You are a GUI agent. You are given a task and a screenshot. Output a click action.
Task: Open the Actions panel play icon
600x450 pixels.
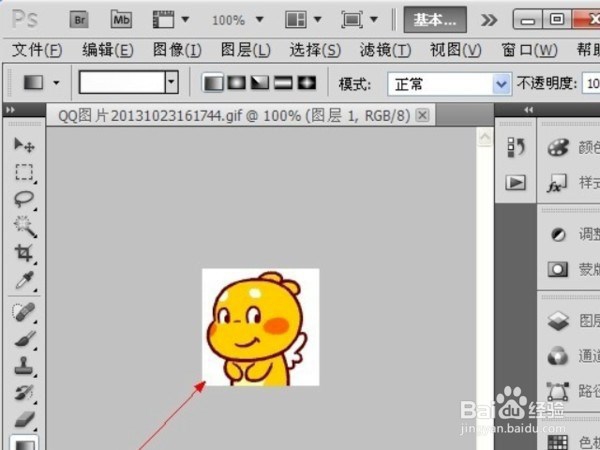tap(515, 183)
